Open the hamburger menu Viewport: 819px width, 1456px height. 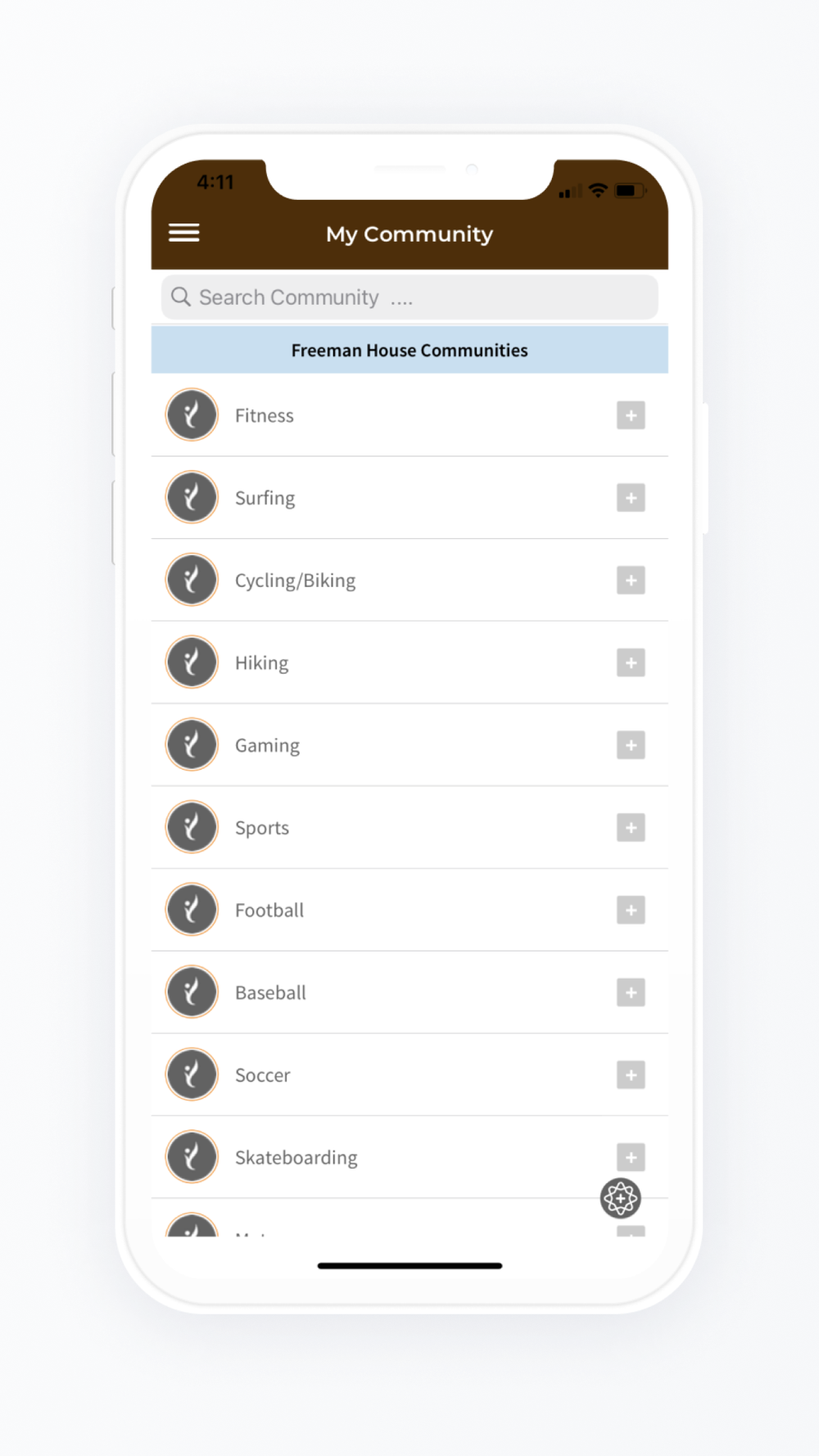pyautogui.click(x=184, y=233)
